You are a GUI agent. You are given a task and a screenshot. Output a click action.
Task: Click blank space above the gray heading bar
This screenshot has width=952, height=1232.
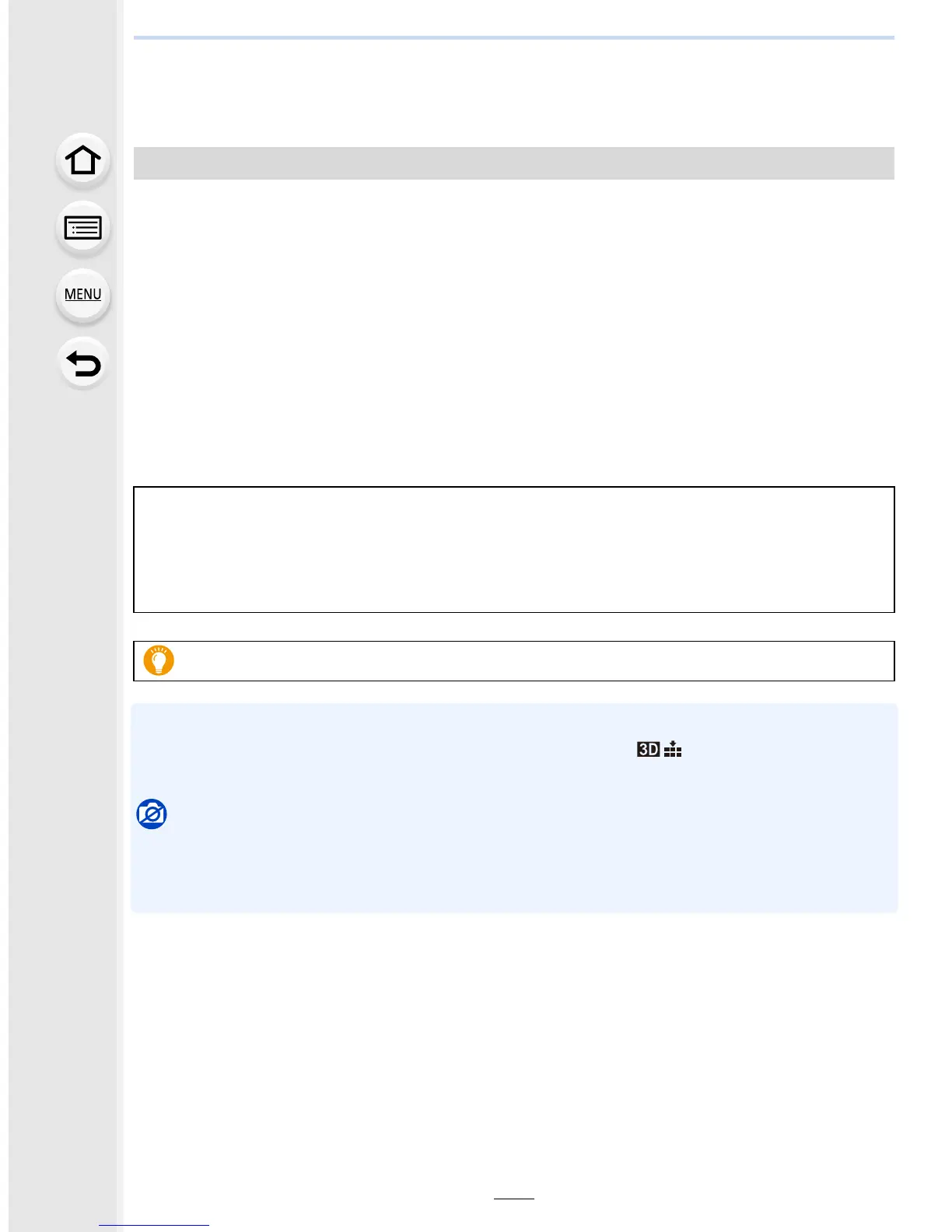pos(513,93)
